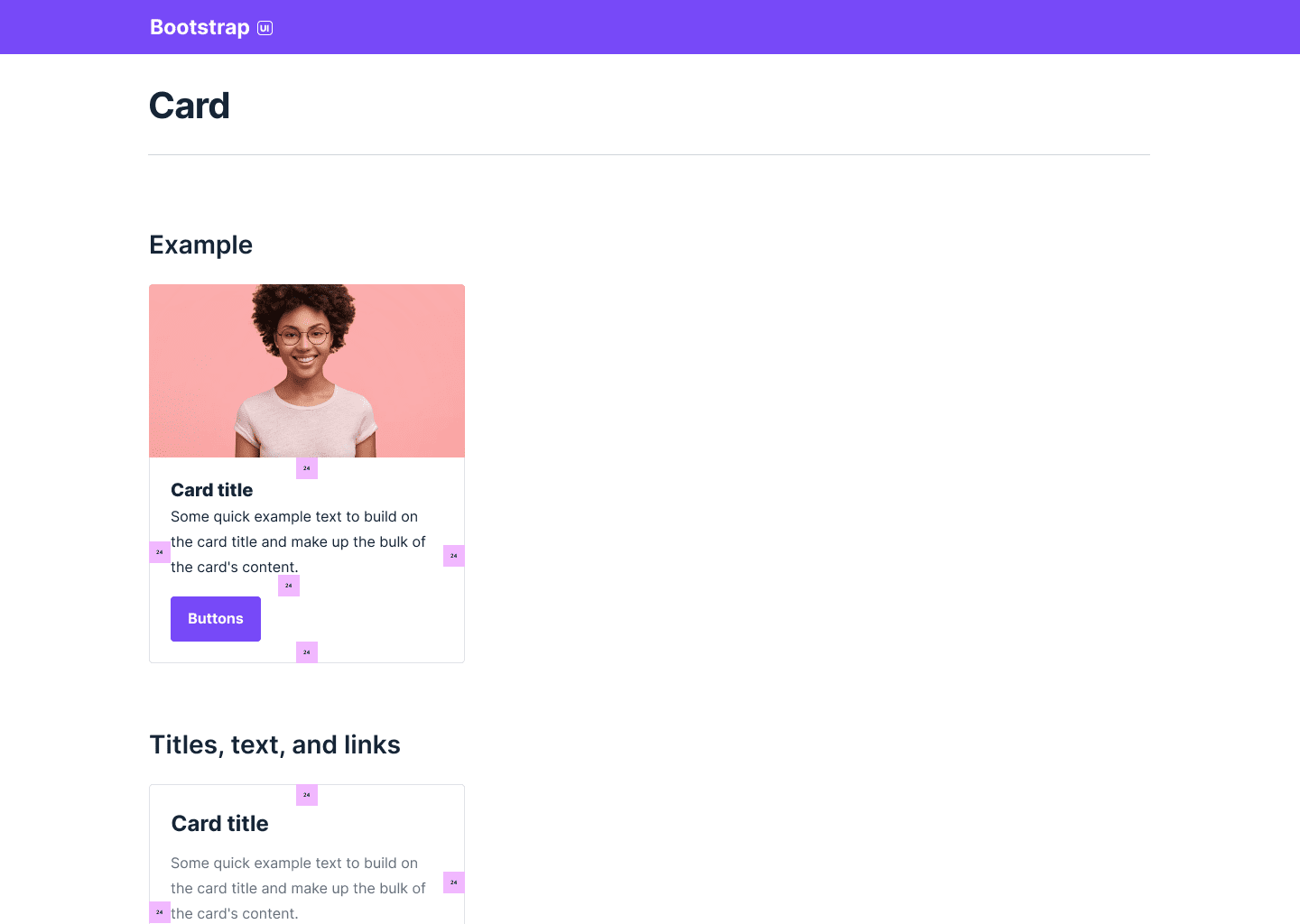
Task: Click the Card page heading
Action: [x=190, y=106]
